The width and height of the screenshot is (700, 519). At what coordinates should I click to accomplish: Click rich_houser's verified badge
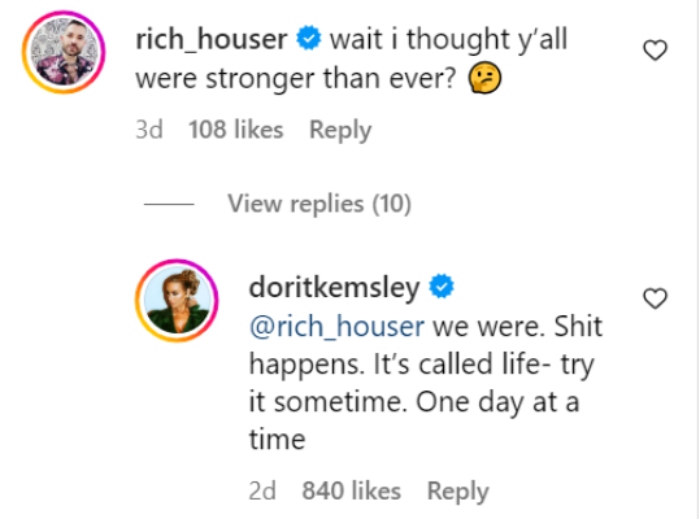click(x=309, y=40)
